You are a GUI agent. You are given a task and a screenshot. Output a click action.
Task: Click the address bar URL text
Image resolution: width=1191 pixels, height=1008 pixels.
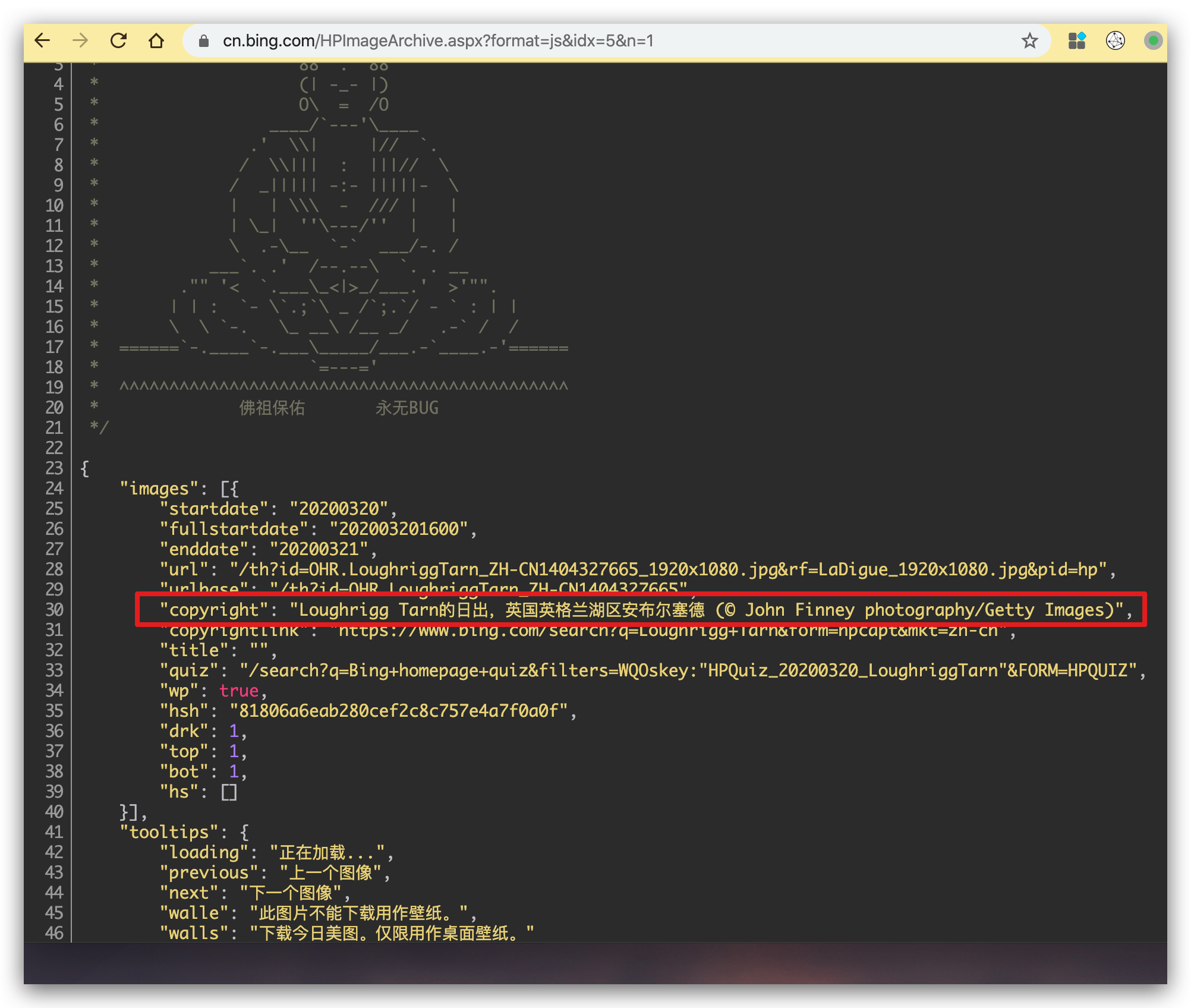438,41
